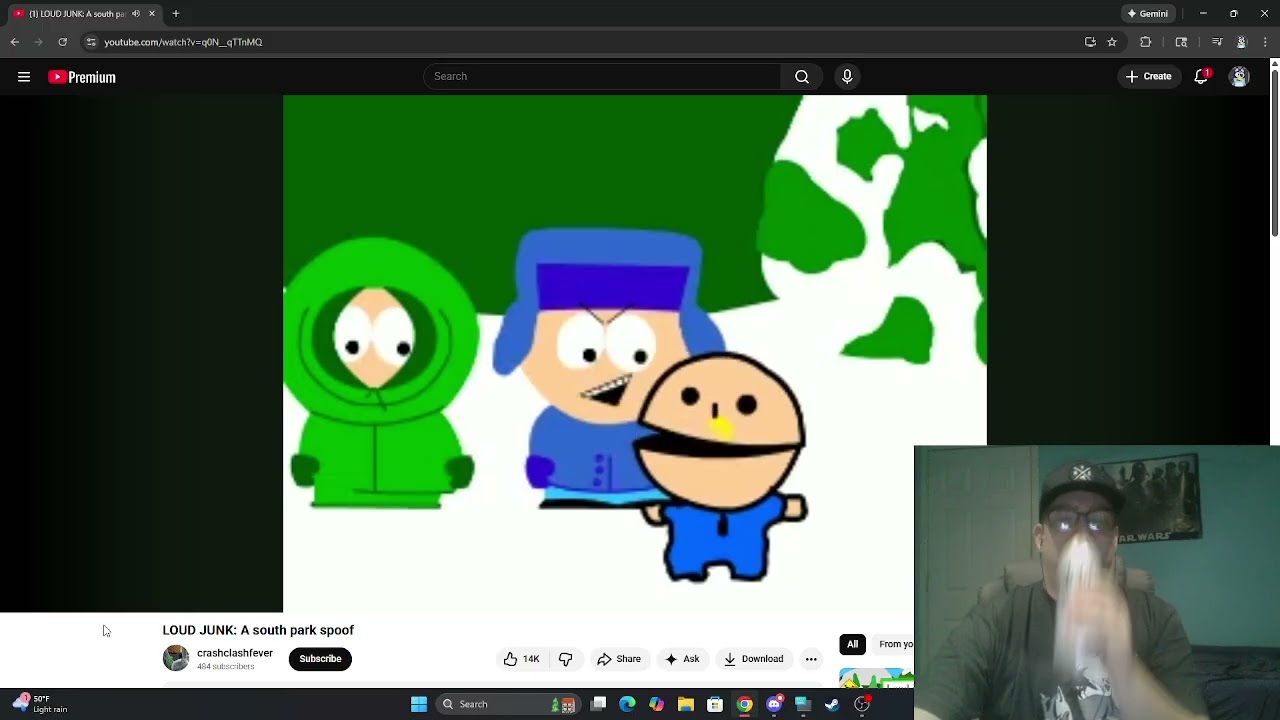Close the LOUD JUNK browser tab
Image resolution: width=1280 pixels, height=720 pixels.
[x=152, y=14]
